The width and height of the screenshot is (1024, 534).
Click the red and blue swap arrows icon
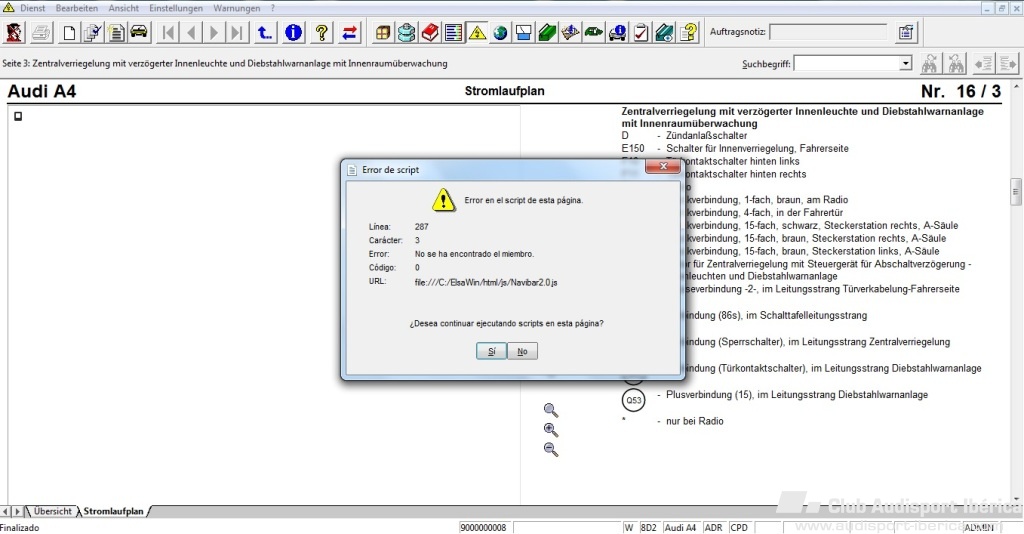click(x=349, y=32)
